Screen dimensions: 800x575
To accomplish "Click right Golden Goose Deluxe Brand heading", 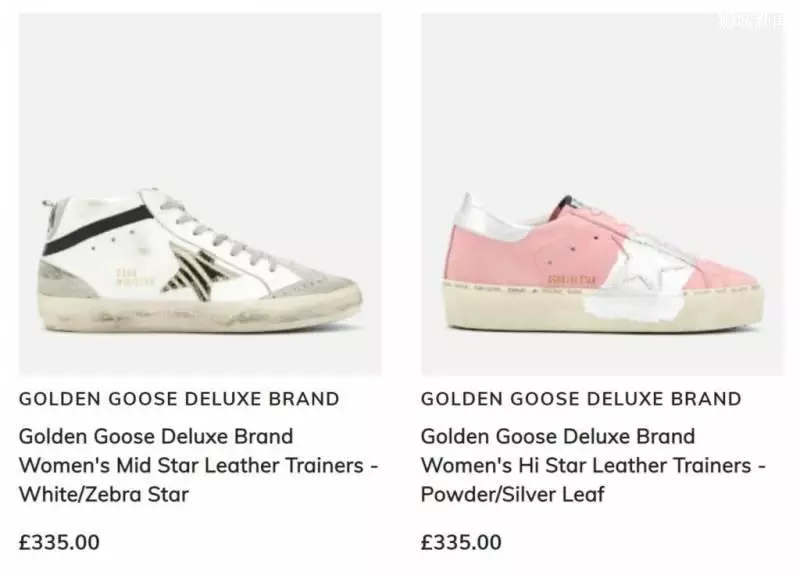I will [581, 399].
